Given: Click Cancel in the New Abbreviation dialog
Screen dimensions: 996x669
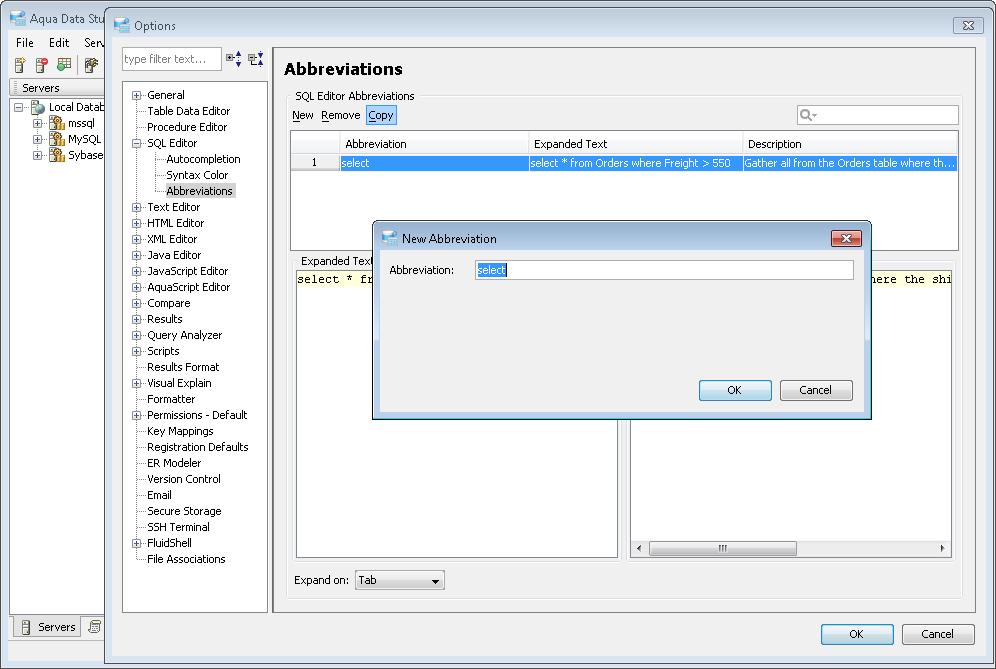Looking at the screenshot, I should [x=816, y=390].
